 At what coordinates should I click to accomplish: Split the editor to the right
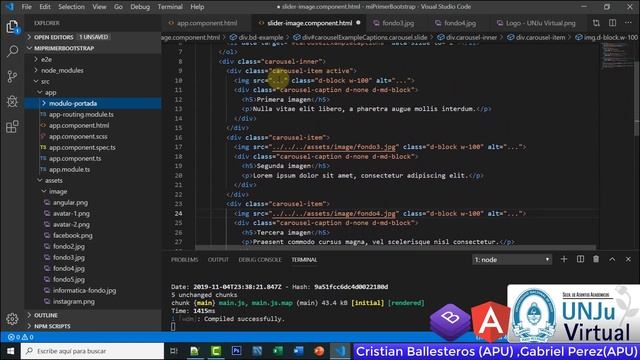coord(612,23)
